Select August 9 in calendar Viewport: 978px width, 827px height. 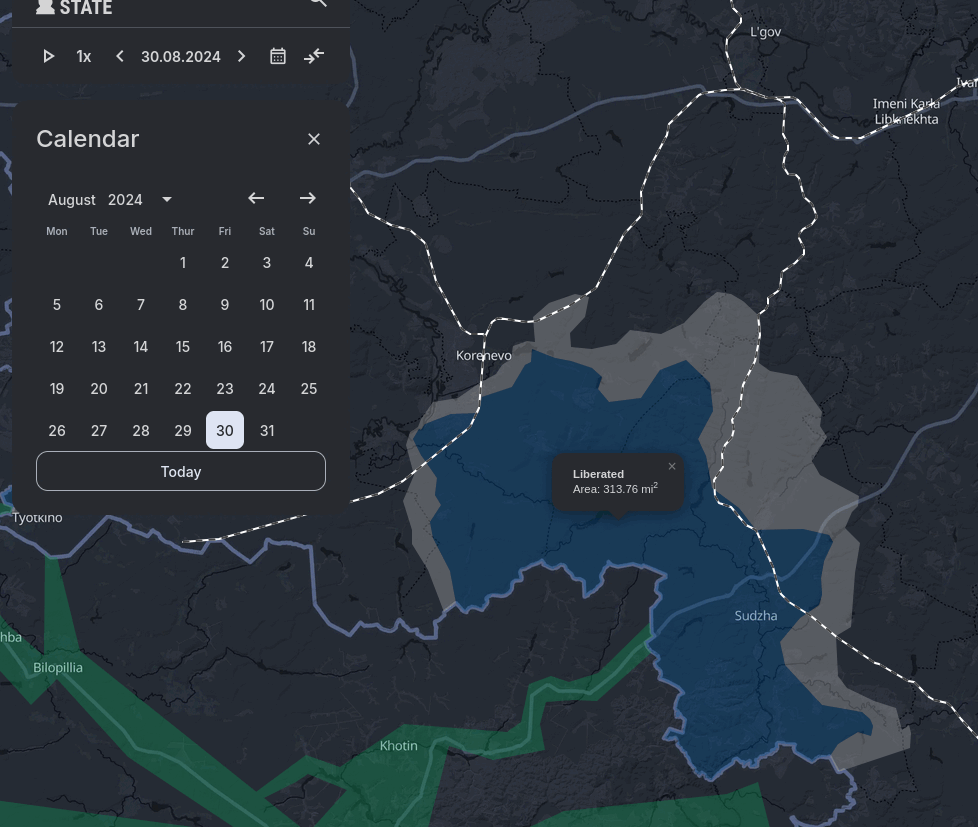point(225,304)
